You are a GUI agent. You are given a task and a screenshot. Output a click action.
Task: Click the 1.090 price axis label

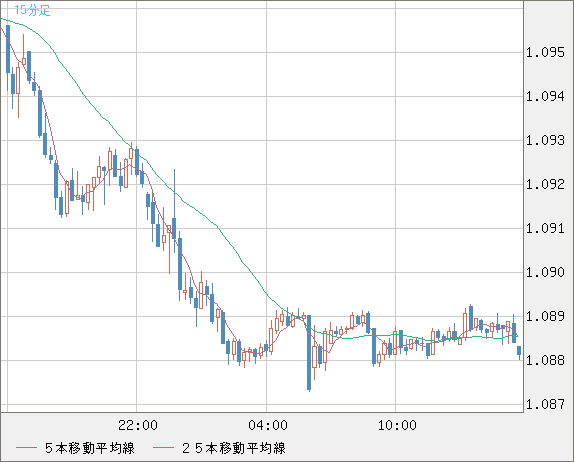click(x=545, y=272)
